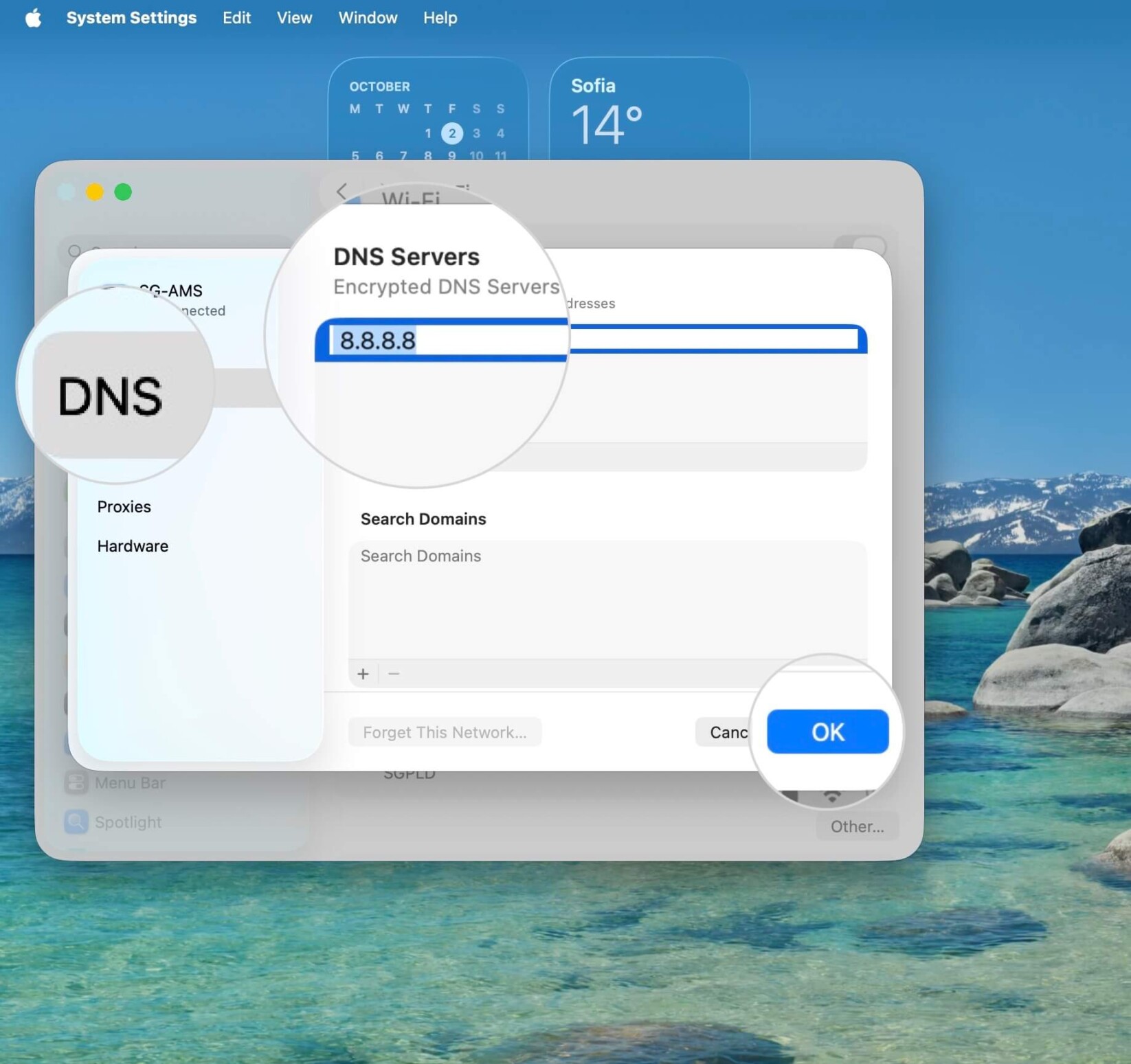Select October 2 in calendar widget
Image resolution: width=1131 pixels, height=1064 pixels.
(x=451, y=133)
